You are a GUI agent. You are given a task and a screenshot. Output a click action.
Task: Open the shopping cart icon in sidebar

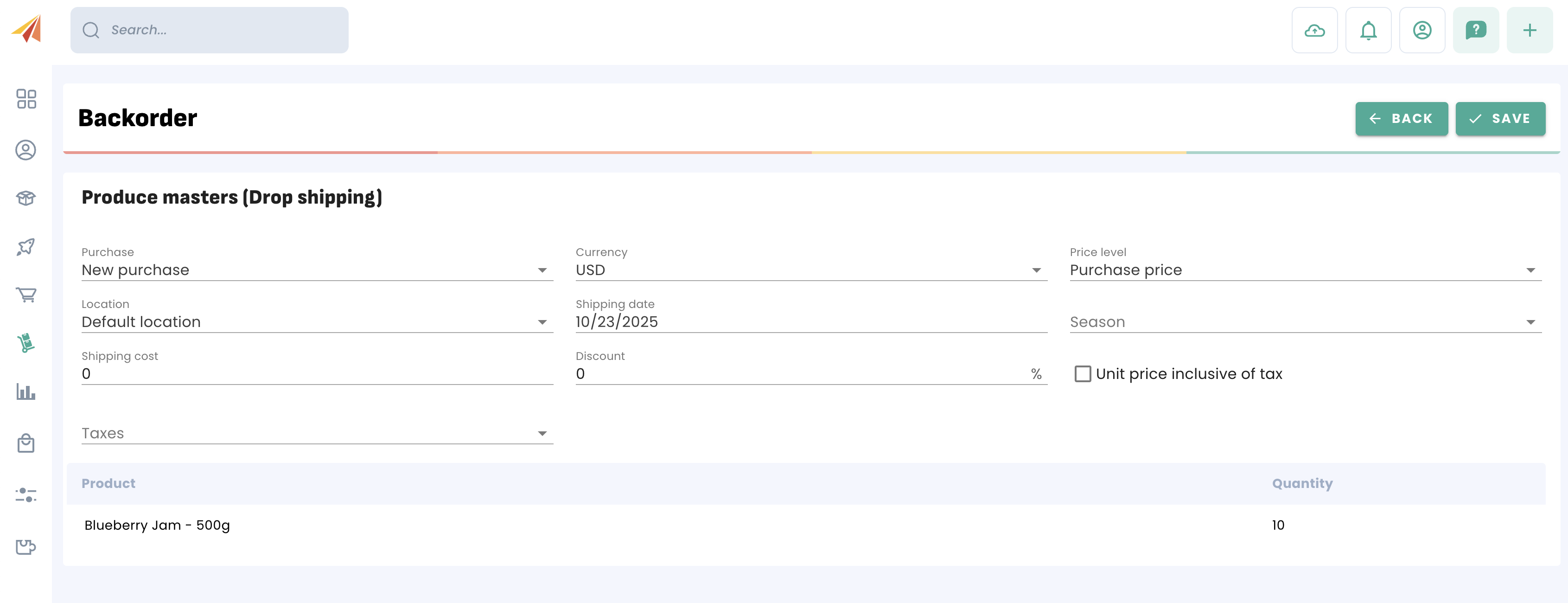(x=26, y=295)
